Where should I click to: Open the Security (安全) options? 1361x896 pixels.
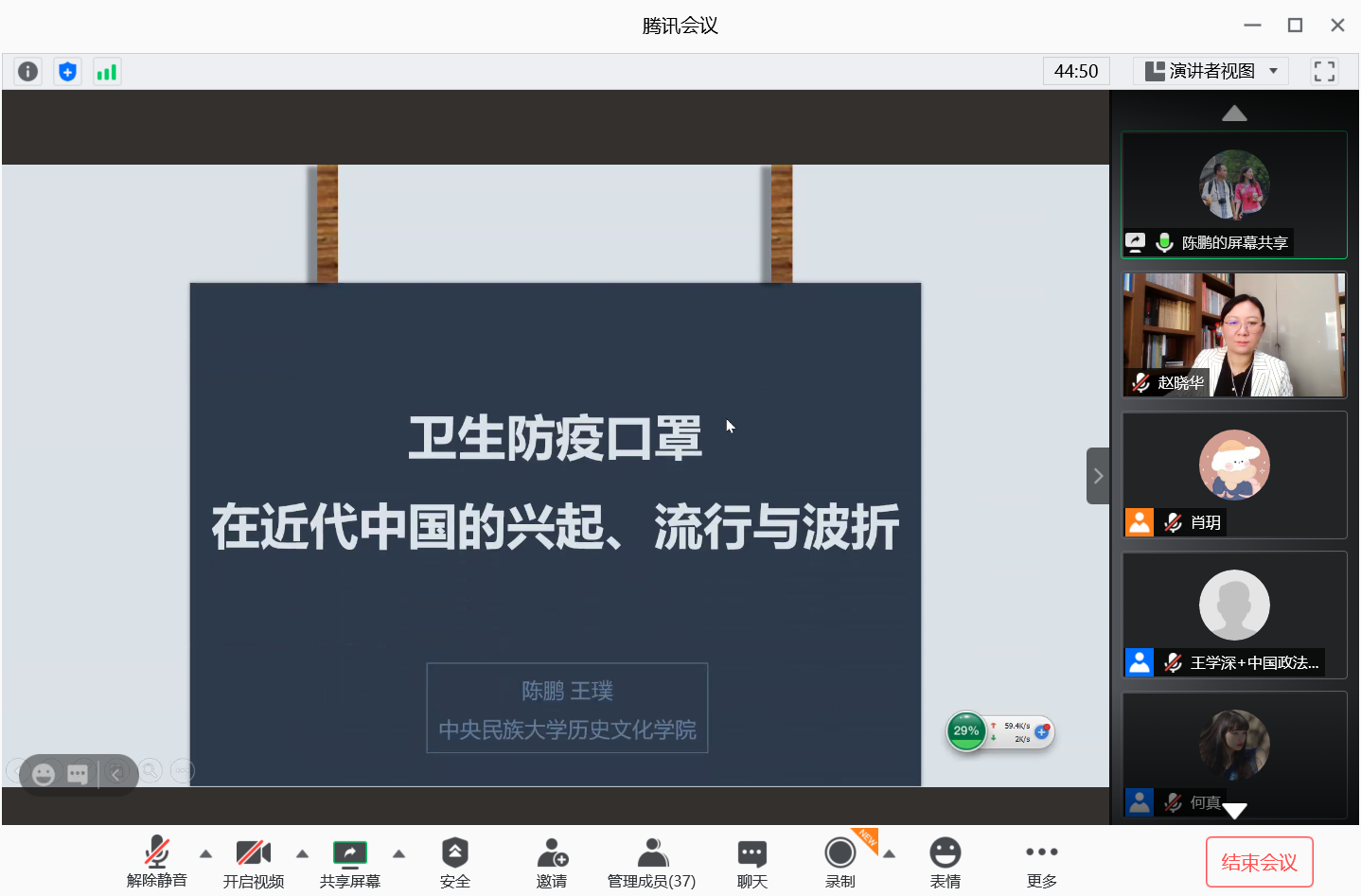point(454,862)
